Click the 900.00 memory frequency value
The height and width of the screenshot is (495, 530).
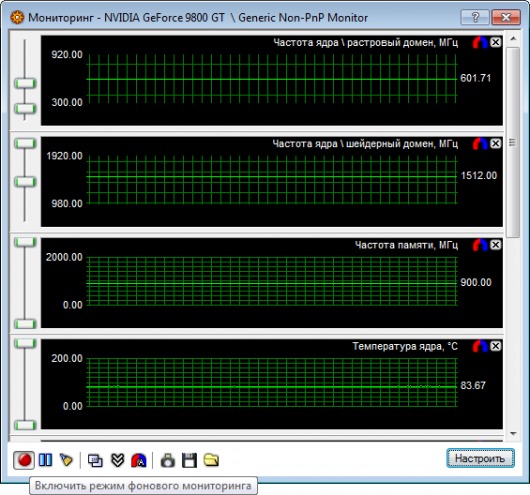click(476, 282)
